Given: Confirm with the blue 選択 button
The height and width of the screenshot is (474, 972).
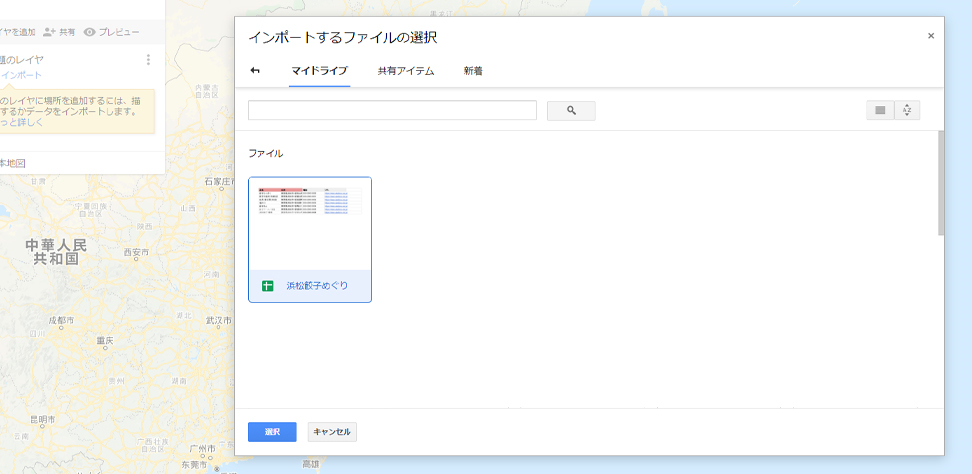Looking at the screenshot, I should click(x=272, y=432).
